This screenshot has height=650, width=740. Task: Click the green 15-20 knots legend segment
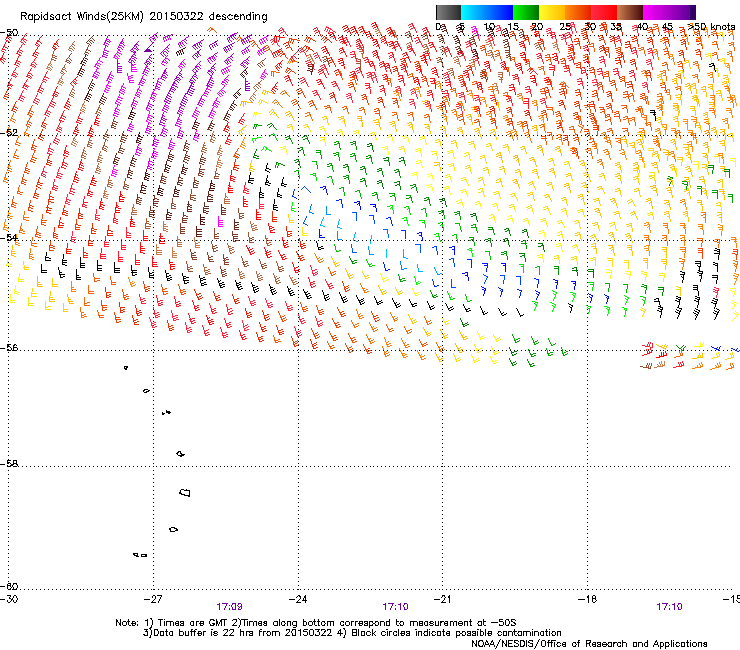coord(526,12)
